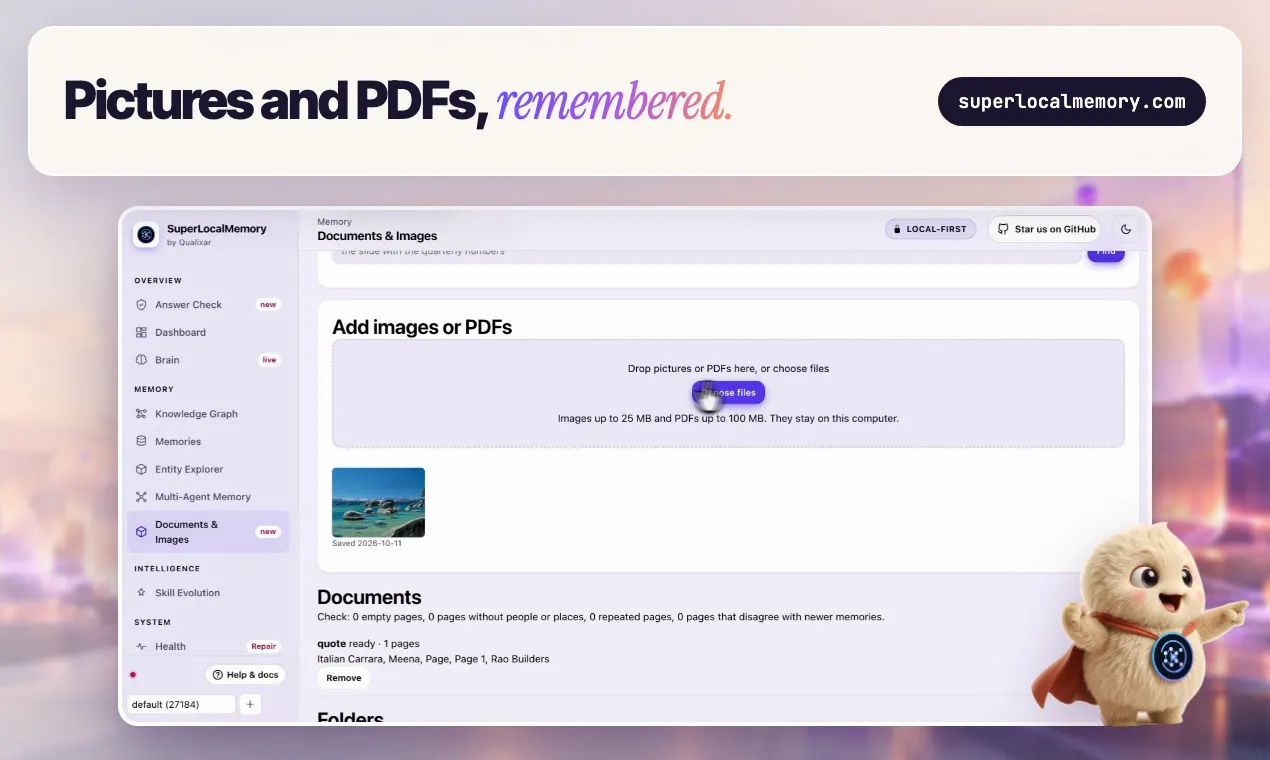Click the 'Add images or PDFs' heading
Viewport: 1270px width, 760px height.
[422, 327]
